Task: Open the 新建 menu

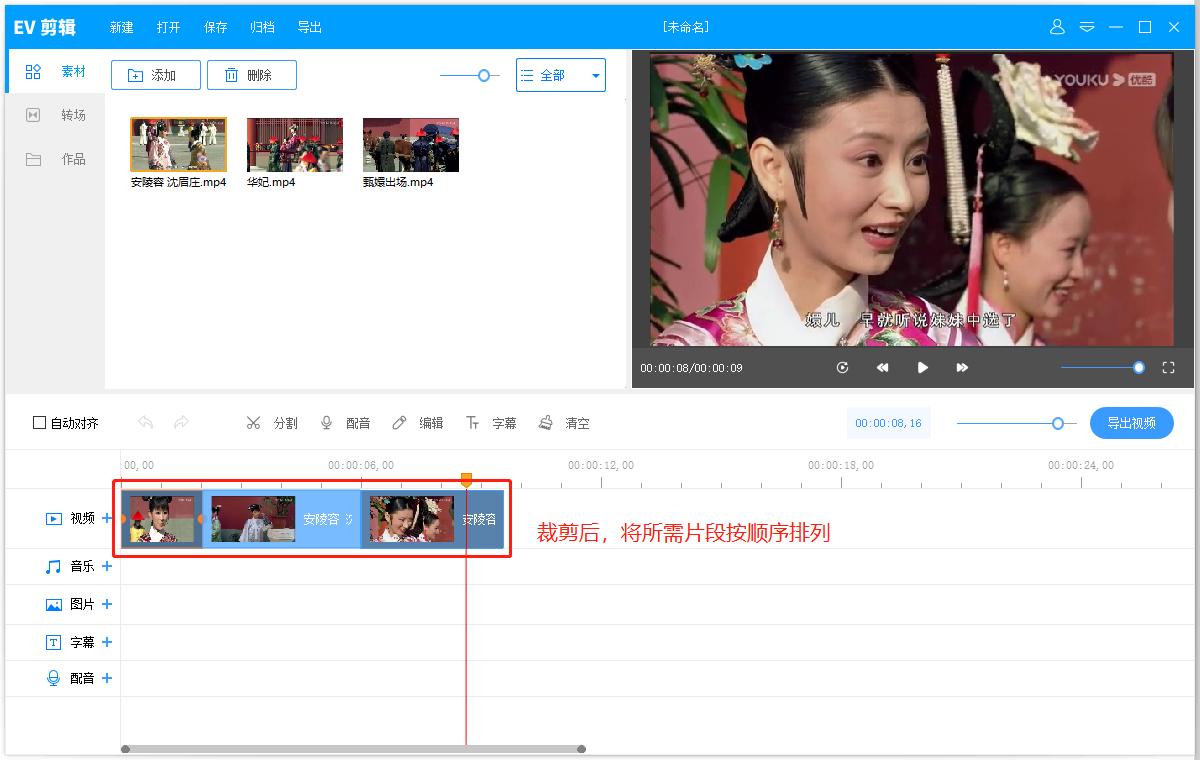Action: (x=121, y=27)
